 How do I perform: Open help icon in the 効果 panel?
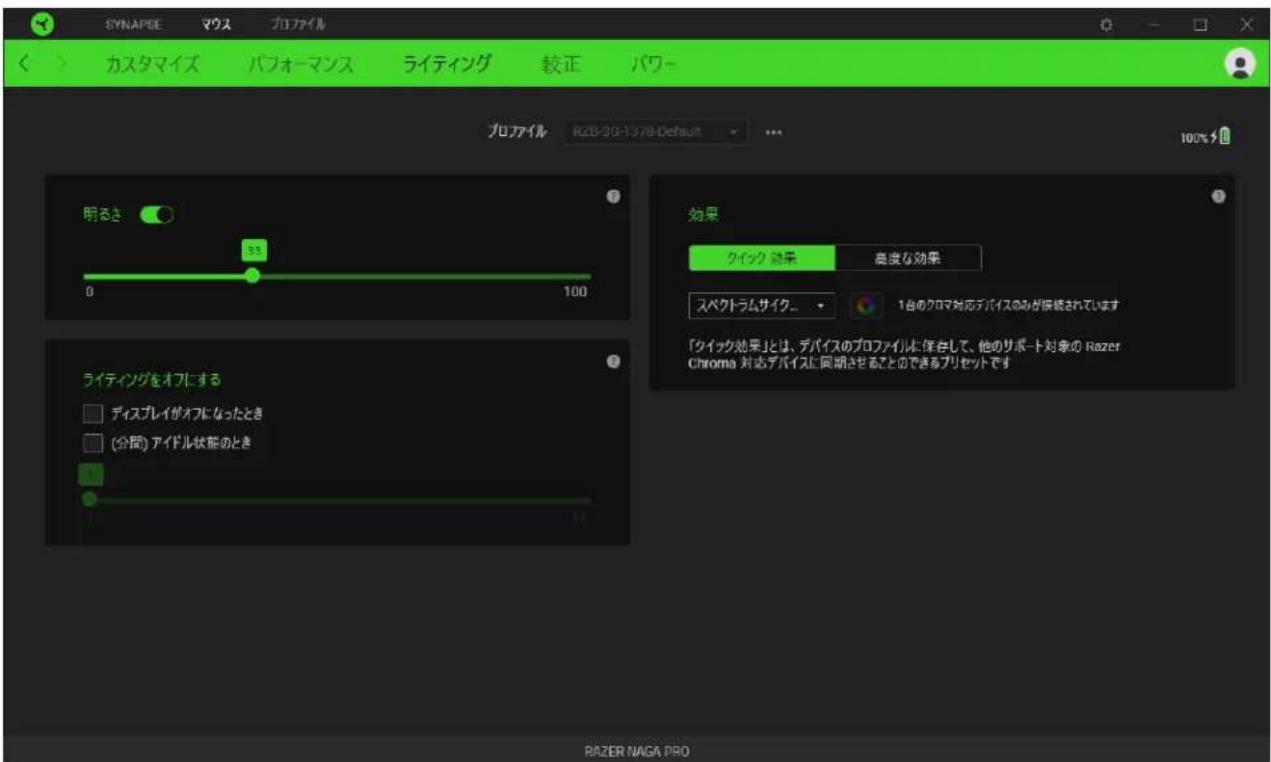click(x=1218, y=196)
